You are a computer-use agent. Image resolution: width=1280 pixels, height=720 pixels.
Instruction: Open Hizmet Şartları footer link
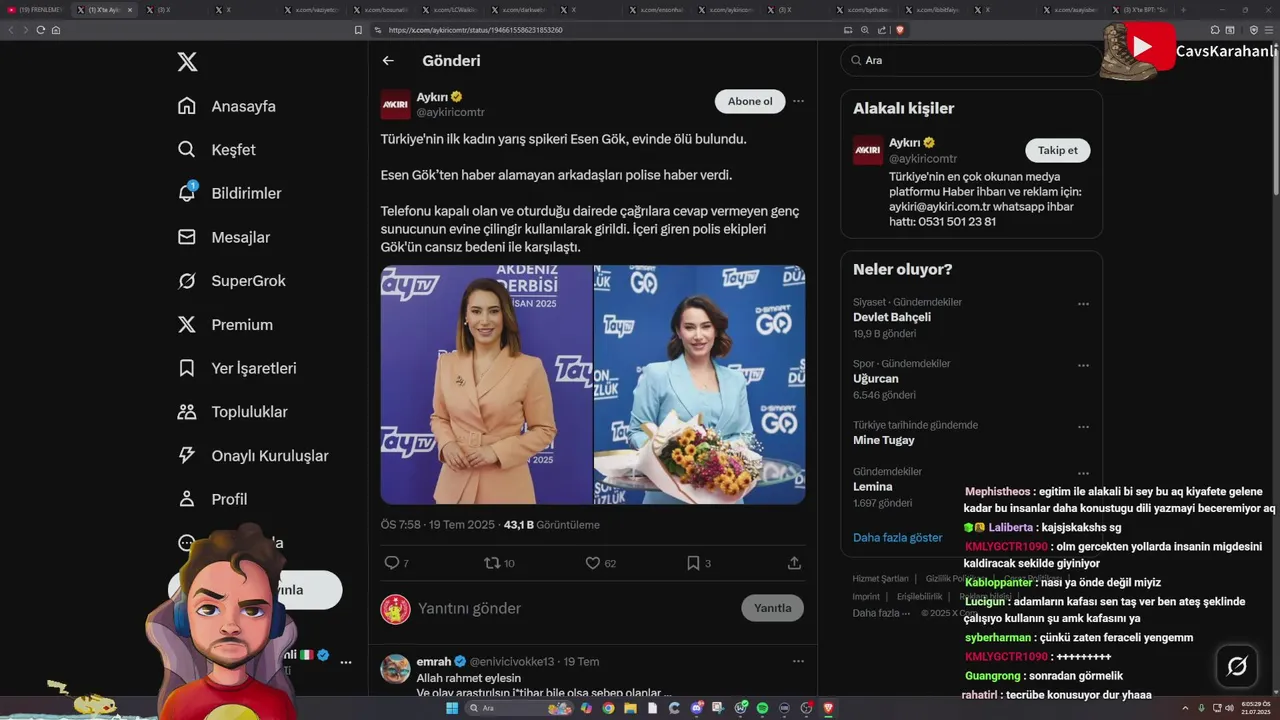880,579
